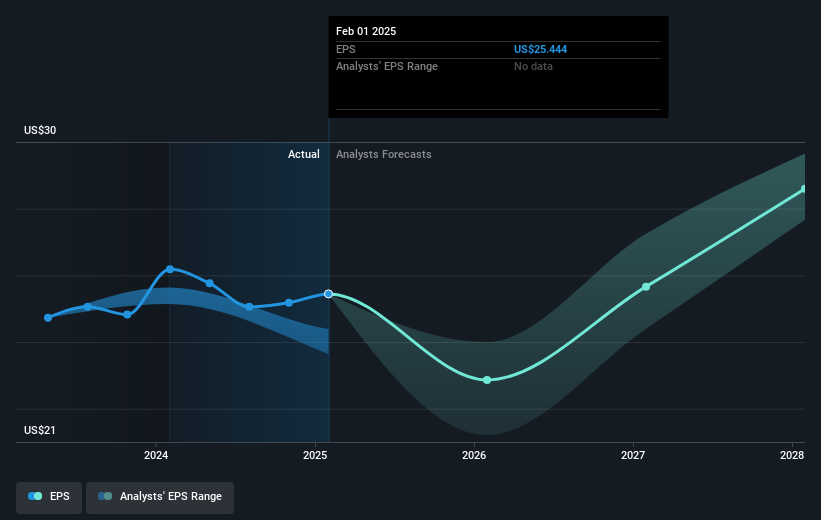821x520 pixels.
Task: Click the 'Feb 01 2025' tooltip date
Action: pos(366,31)
